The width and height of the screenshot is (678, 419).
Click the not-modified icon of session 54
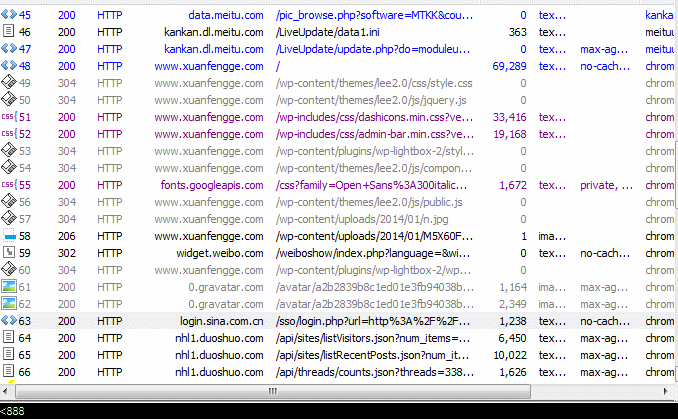pyautogui.click(x=9, y=167)
